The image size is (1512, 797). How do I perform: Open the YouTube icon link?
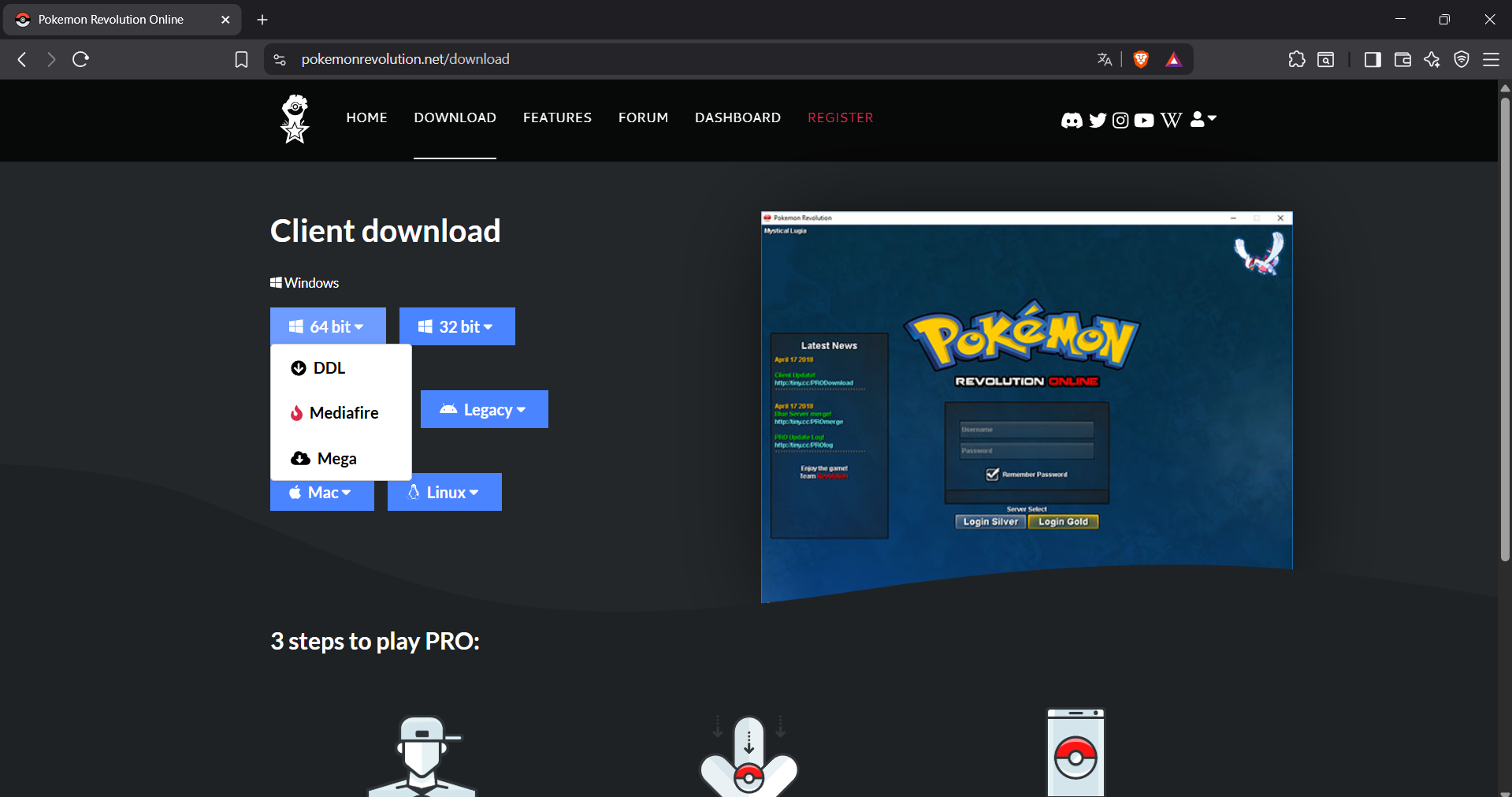[1144, 120]
